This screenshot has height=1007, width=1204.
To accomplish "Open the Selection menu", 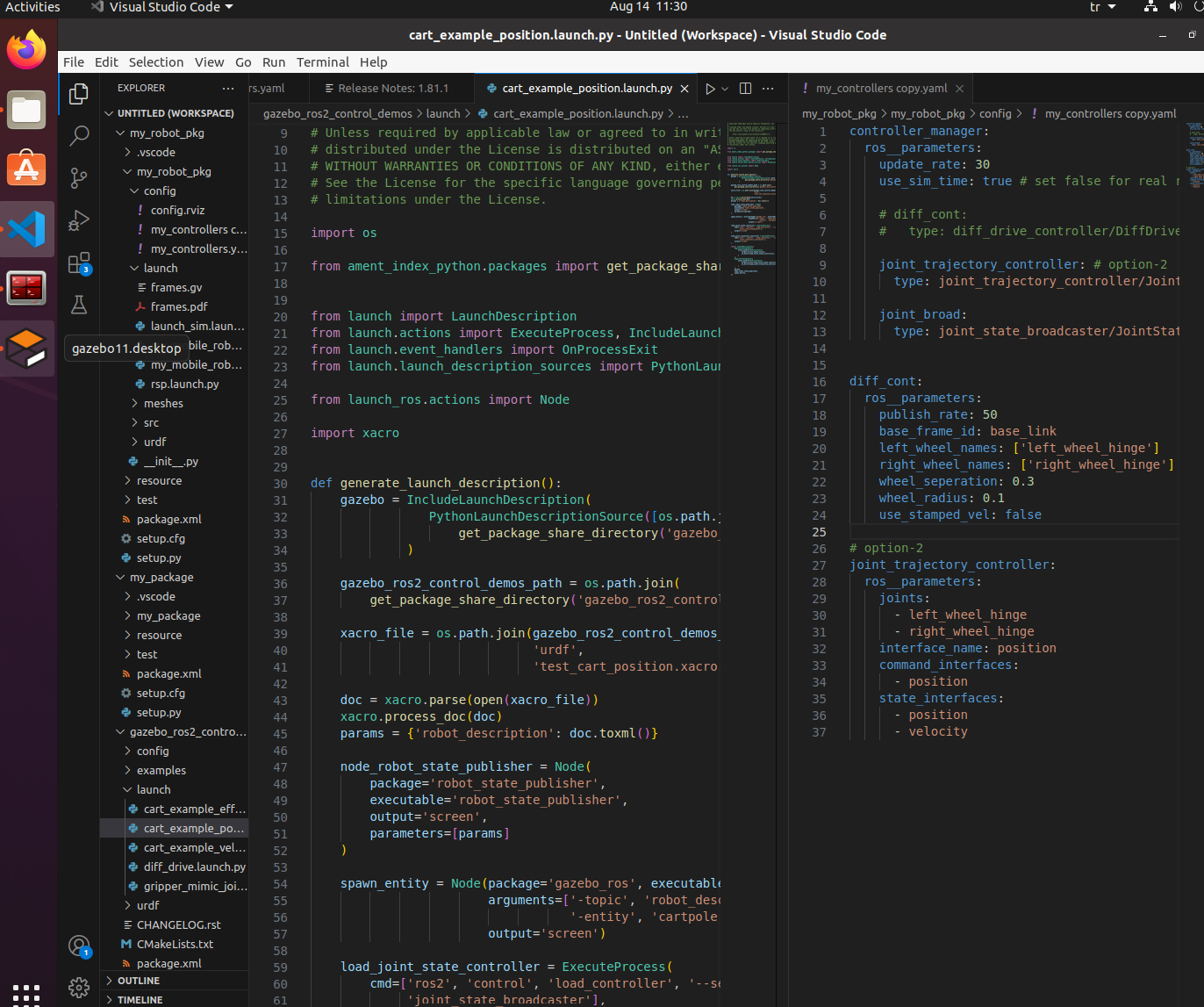I will (156, 62).
